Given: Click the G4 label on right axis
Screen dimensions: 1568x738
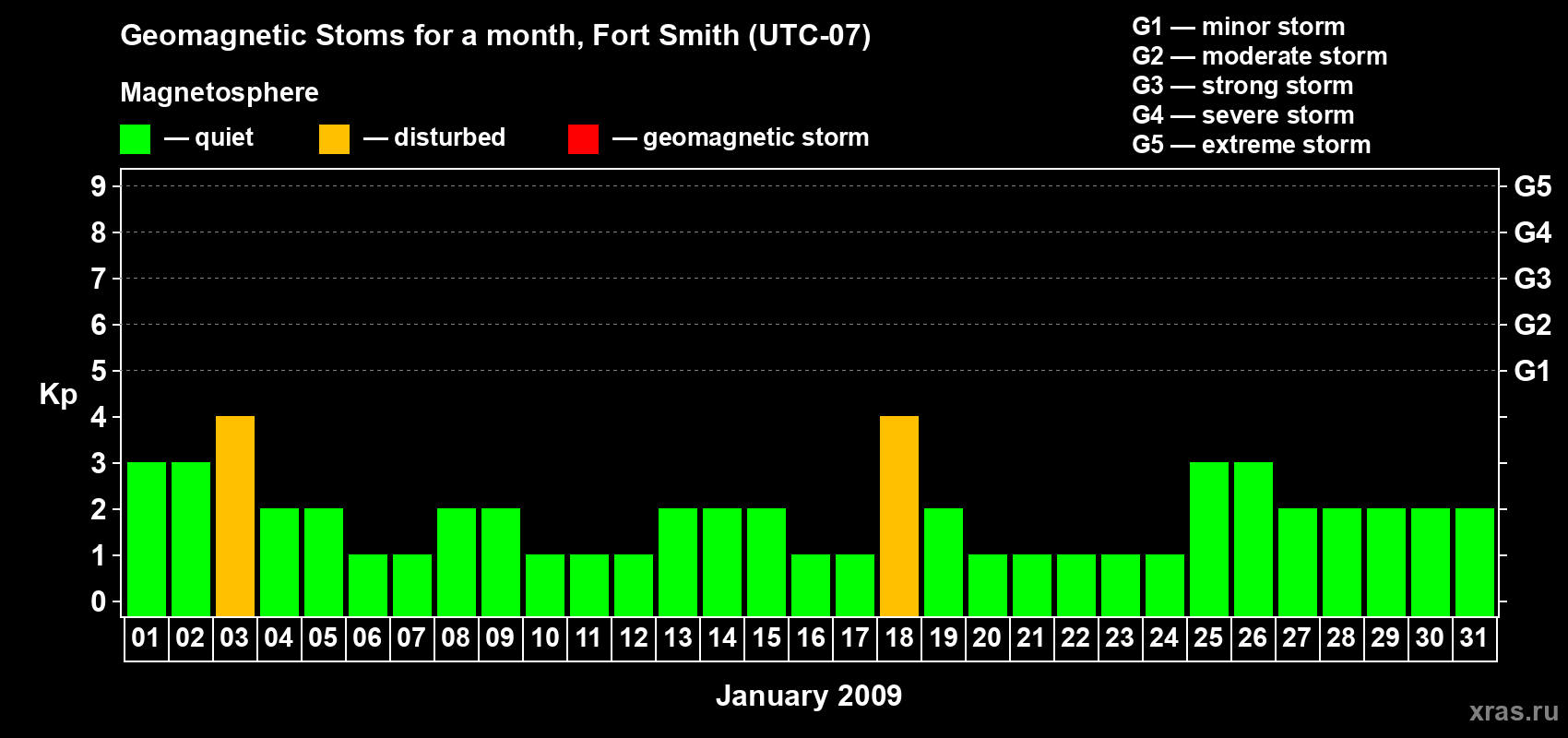Looking at the screenshot, I should coord(1533,232).
